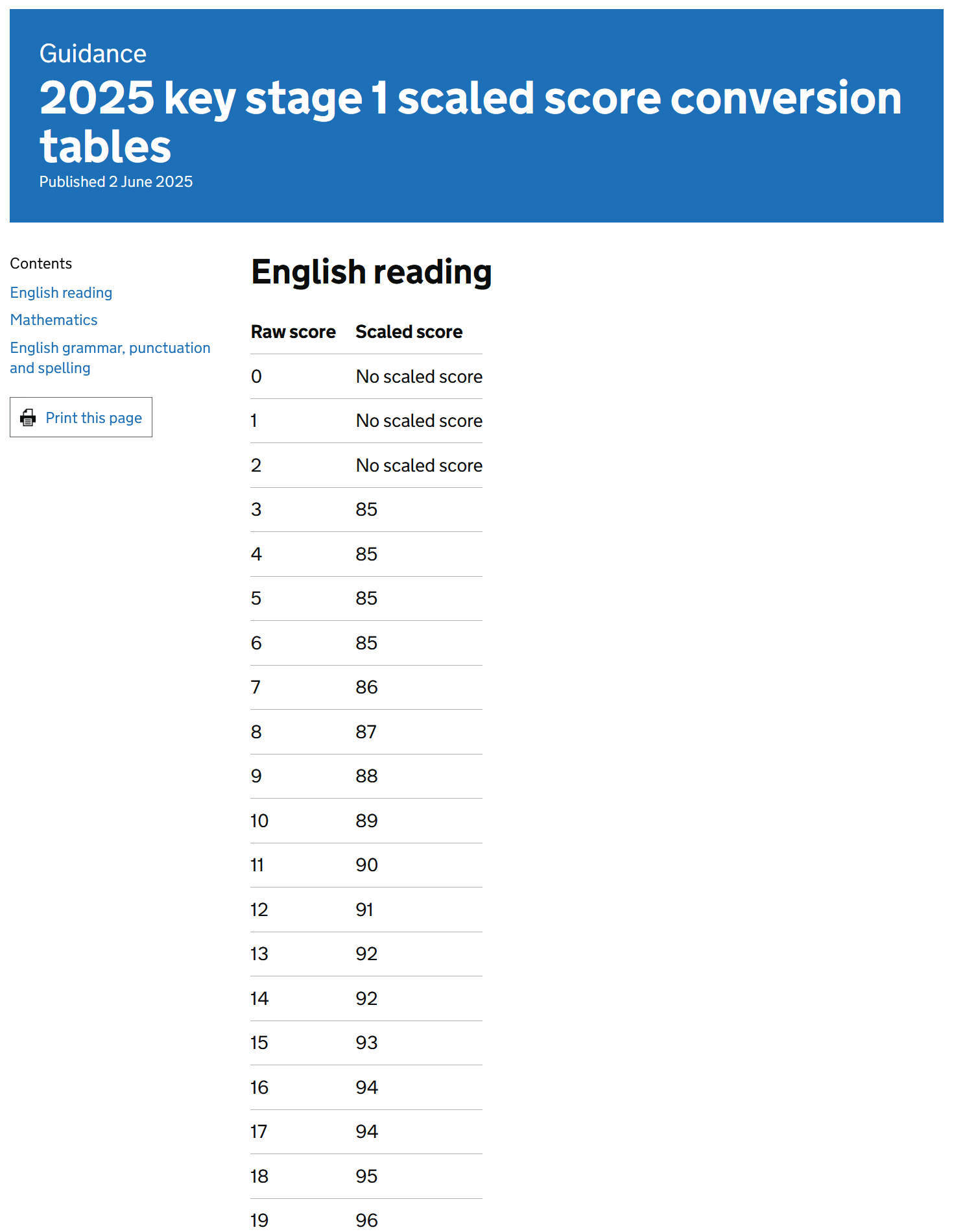Select scaled score 90 for raw score 11

[x=366, y=865]
